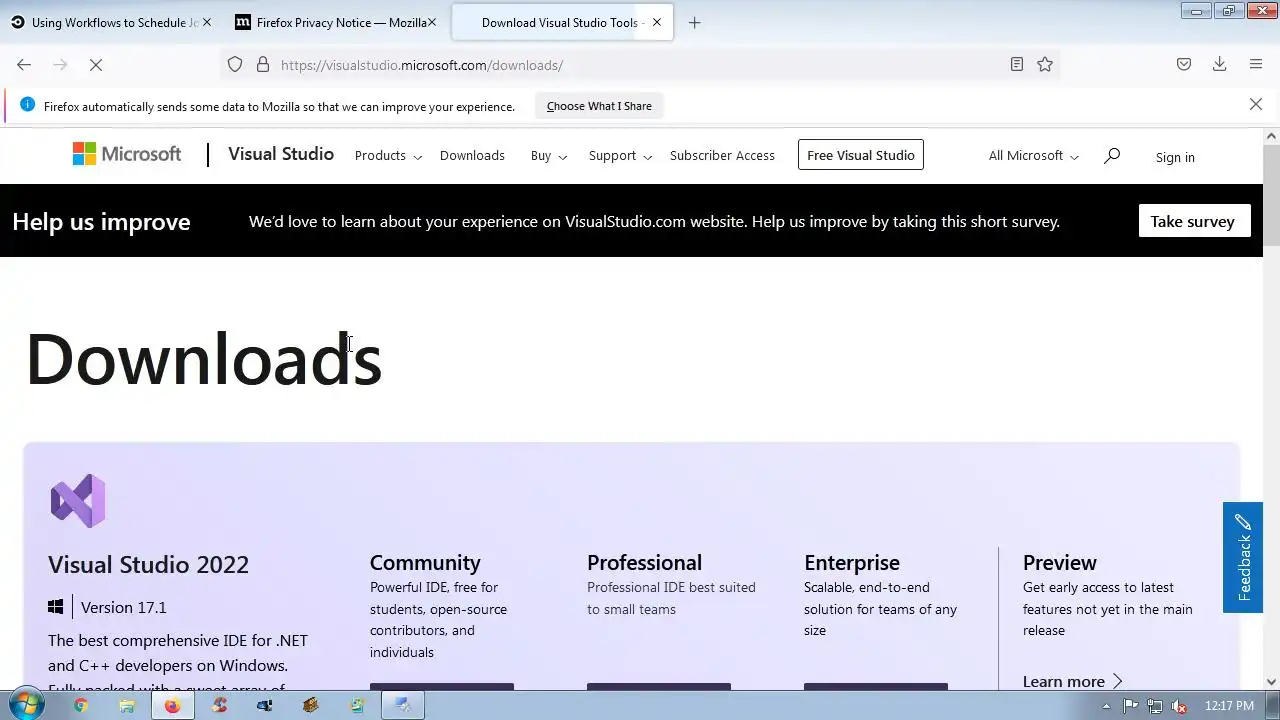The image size is (1280, 720).
Task: Open the Preview Learn more link
Action: [1073, 681]
